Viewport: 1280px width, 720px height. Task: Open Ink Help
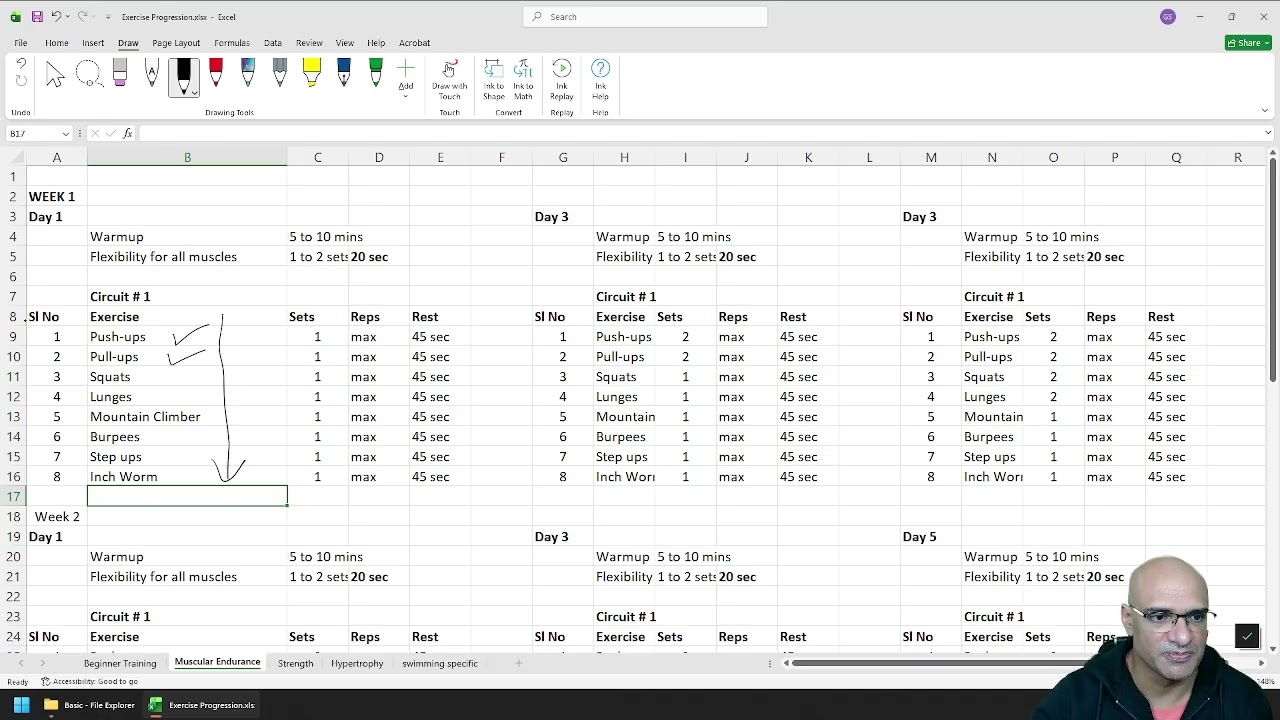point(601,78)
